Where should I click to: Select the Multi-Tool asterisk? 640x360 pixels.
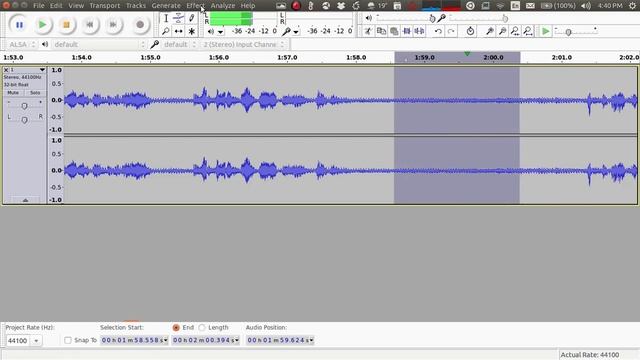pyautogui.click(x=191, y=31)
